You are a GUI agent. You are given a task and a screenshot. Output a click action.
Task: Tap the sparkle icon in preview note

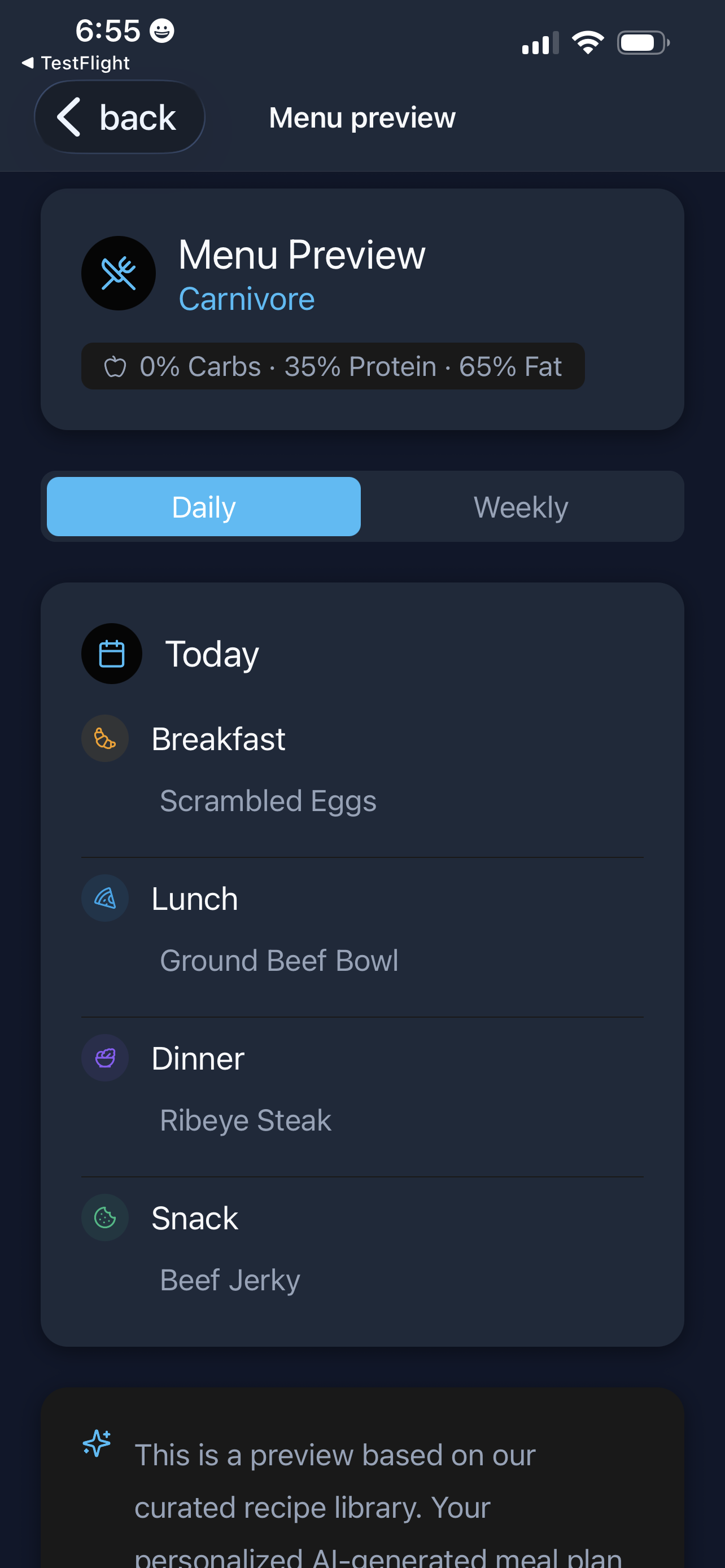point(97,1443)
